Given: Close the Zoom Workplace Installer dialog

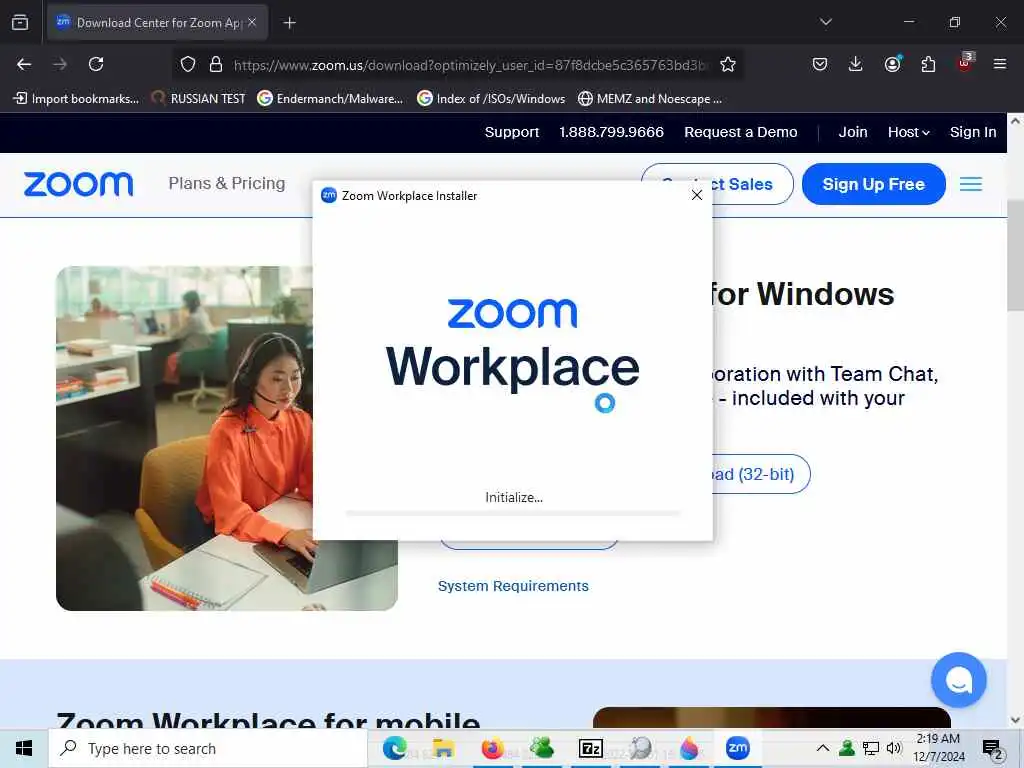Looking at the screenshot, I should click(x=697, y=195).
